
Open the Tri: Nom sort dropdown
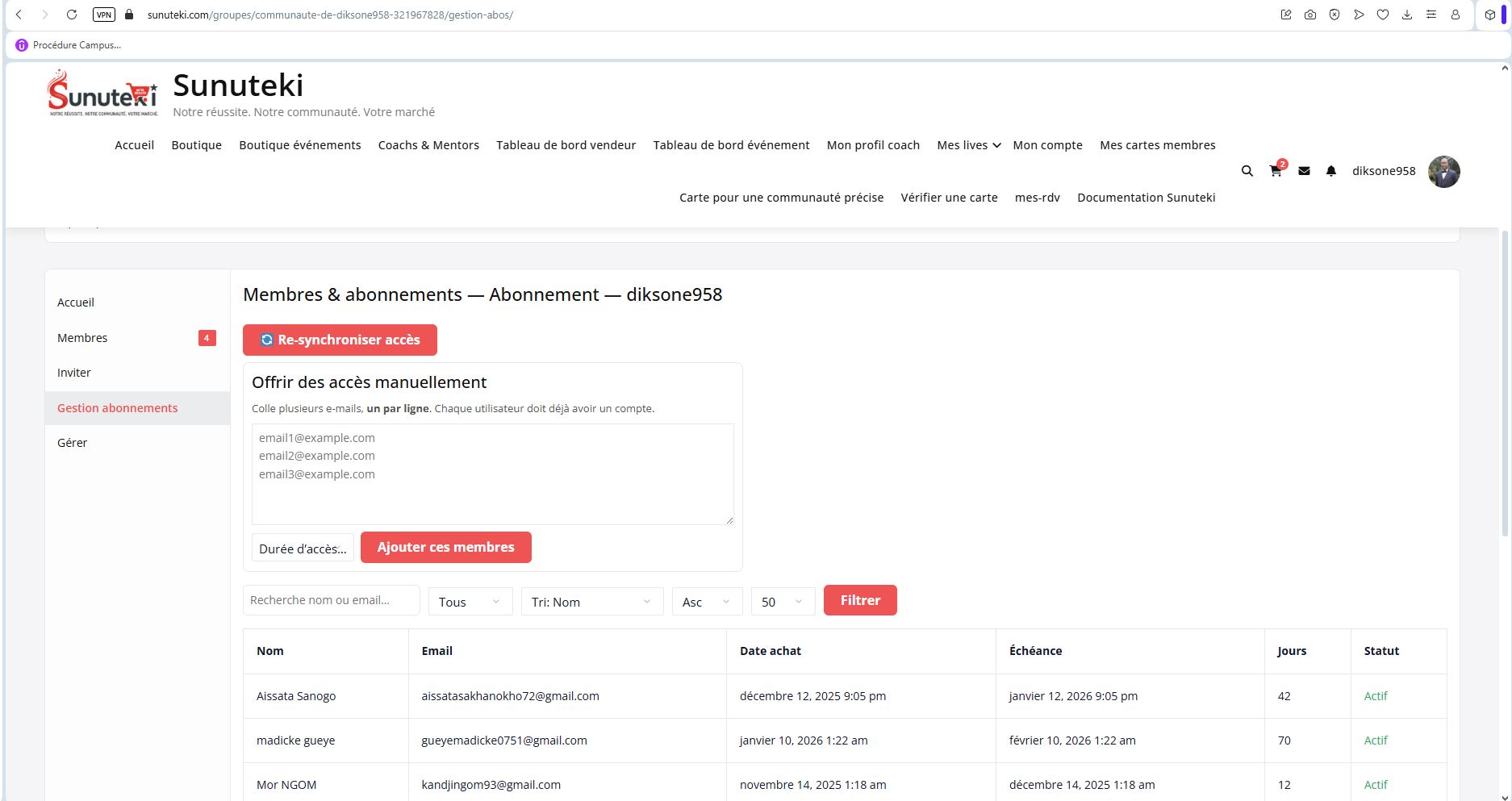click(591, 602)
